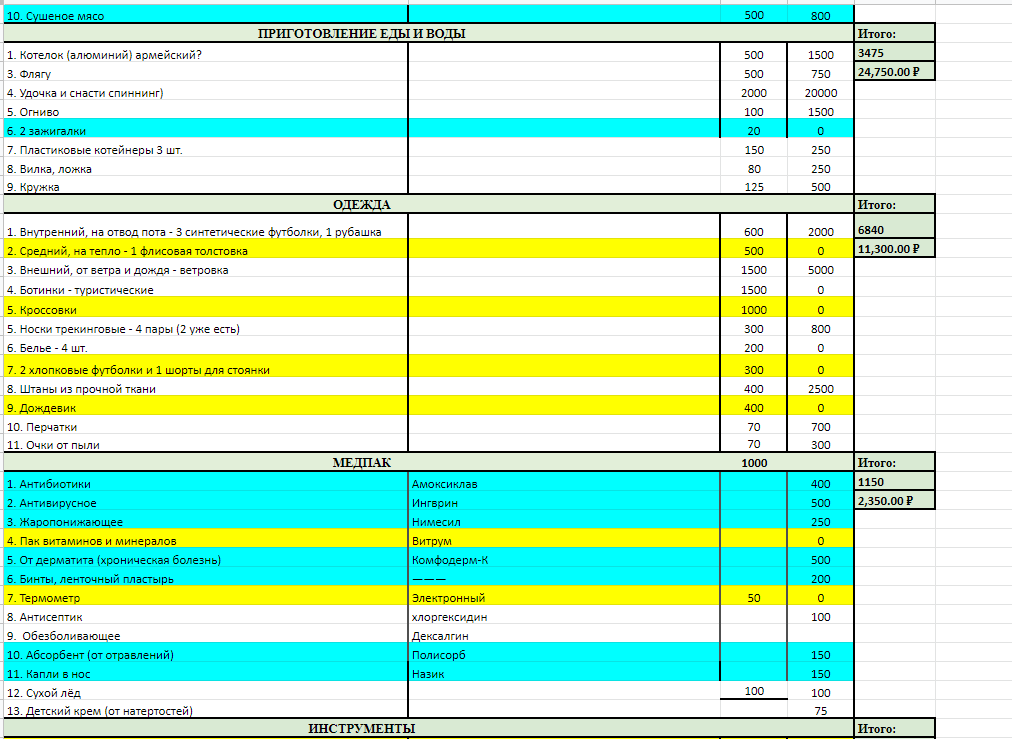1012x739 pixels.
Task: Click the '8. Вилка, ложка' cell
Action: click(x=206, y=169)
